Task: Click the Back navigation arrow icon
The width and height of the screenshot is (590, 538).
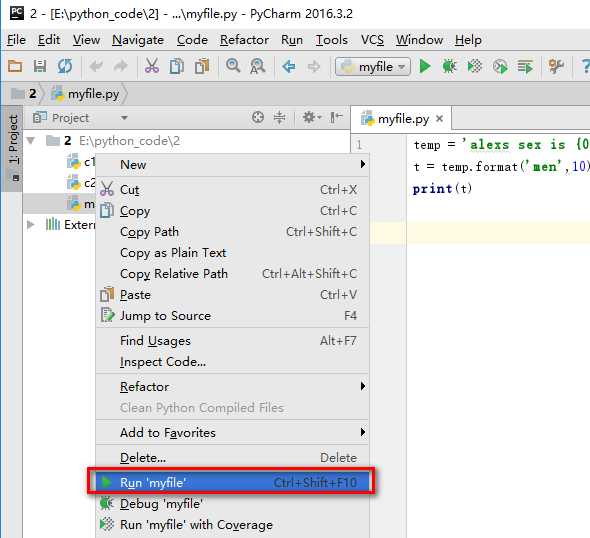Action: pyautogui.click(x=289, y=67)
